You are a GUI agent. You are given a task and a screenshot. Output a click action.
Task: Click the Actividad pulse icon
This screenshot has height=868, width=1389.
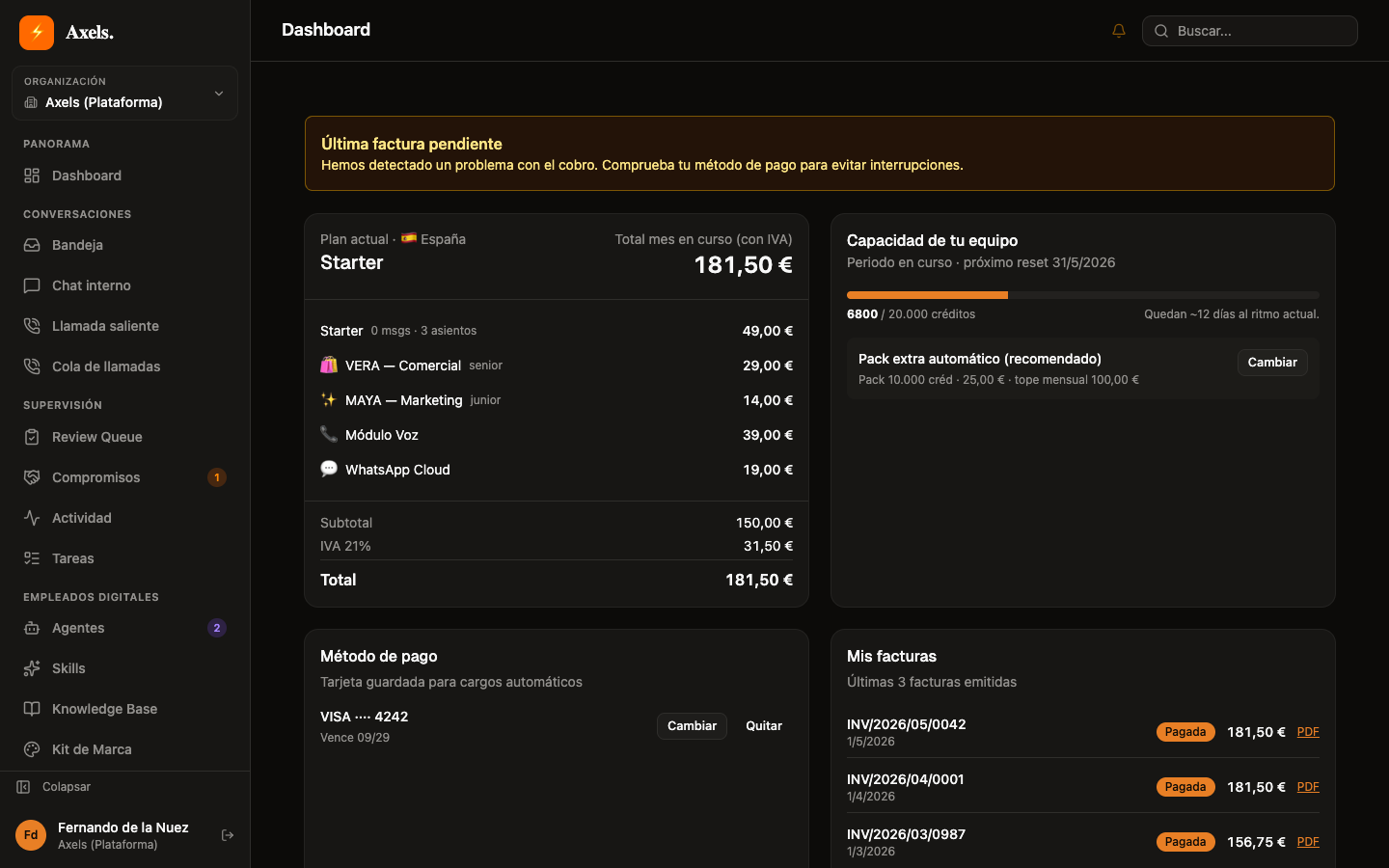click(x=32, y=518)
